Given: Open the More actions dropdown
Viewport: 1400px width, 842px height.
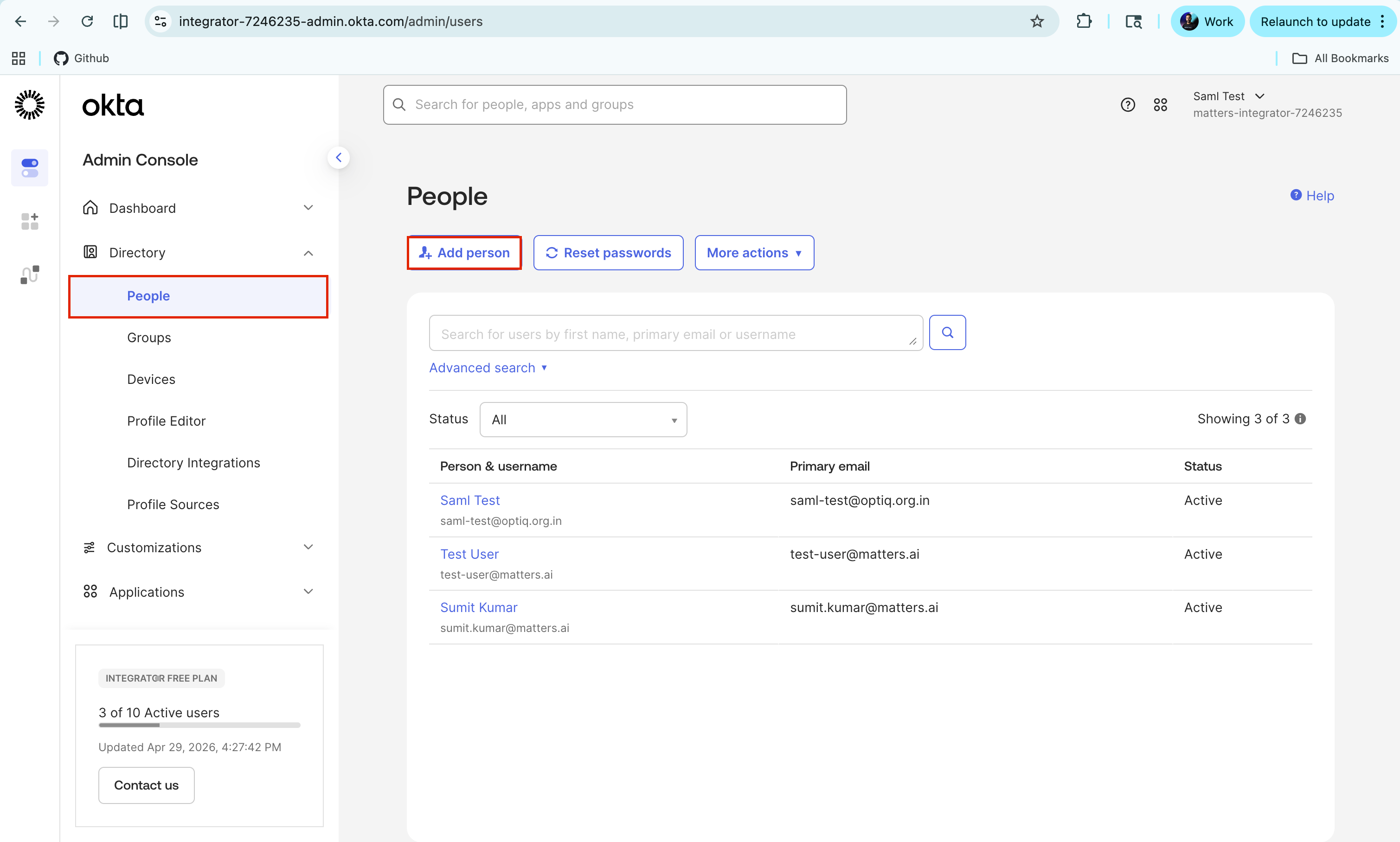Looking at the screenshot, I should 754,253.
